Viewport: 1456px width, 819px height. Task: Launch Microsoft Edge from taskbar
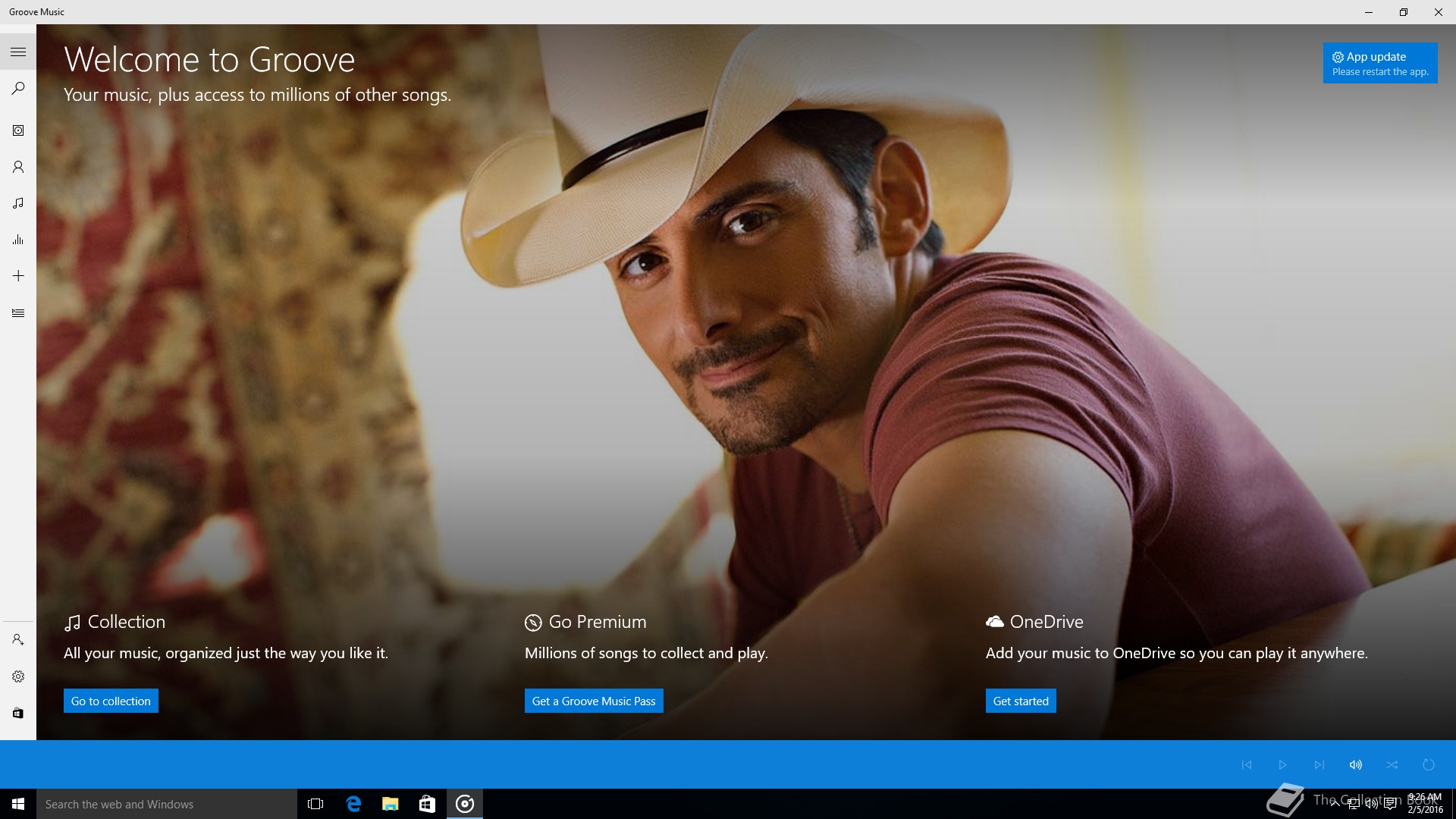coord(353,804)
